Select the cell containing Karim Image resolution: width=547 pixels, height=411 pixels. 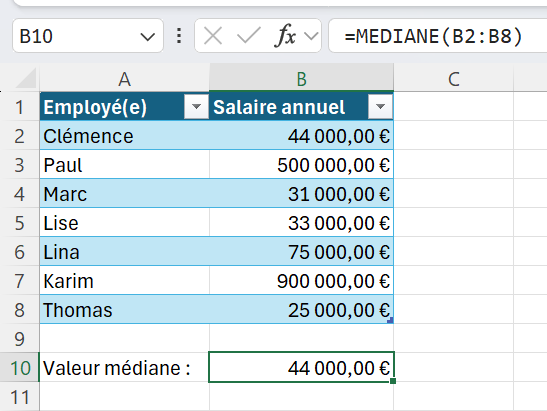coord(125,281)
